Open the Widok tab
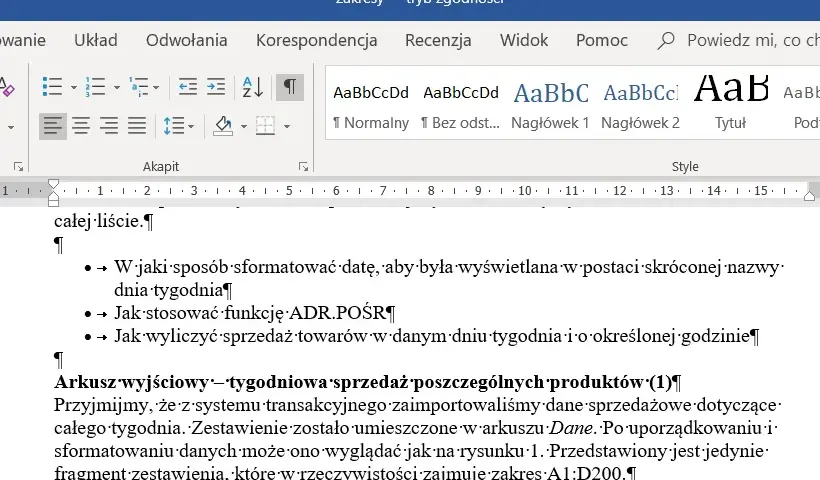 click(x=524, y=40)
